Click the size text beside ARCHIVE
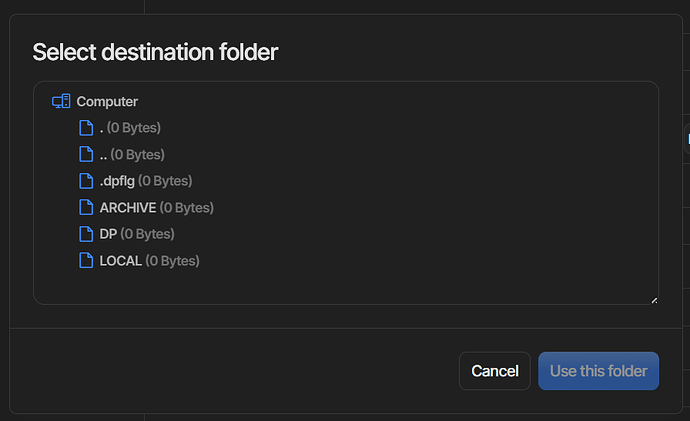Image resolution: width=690 pixels, height=421 pixels. [187, 208]
